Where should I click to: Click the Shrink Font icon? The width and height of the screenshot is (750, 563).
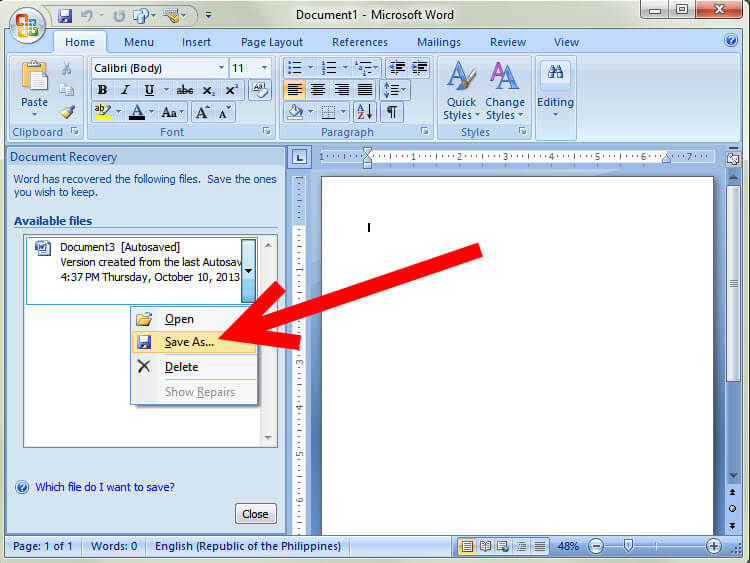tap(224, 112)
